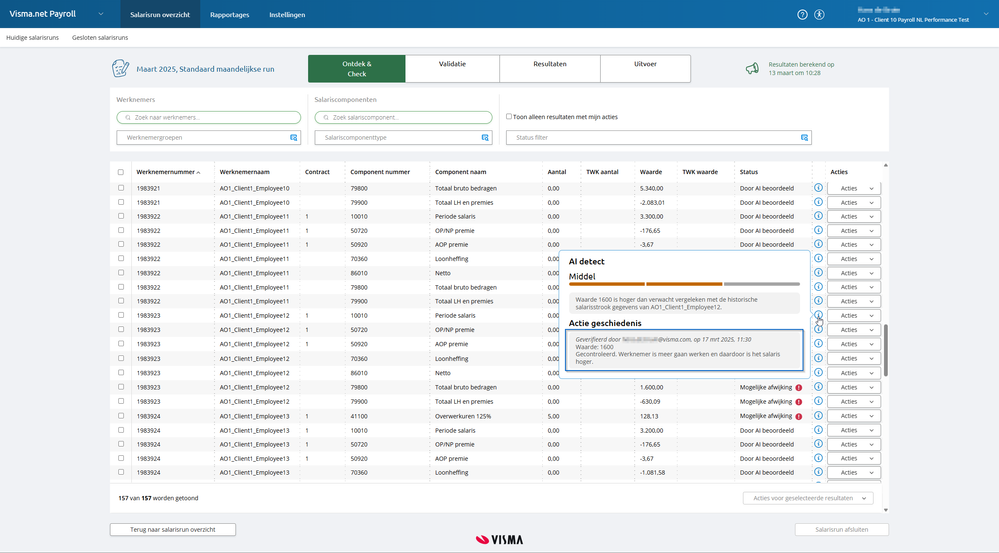Open info icon for Employee11 OP/NP premie row

(818, 230)
